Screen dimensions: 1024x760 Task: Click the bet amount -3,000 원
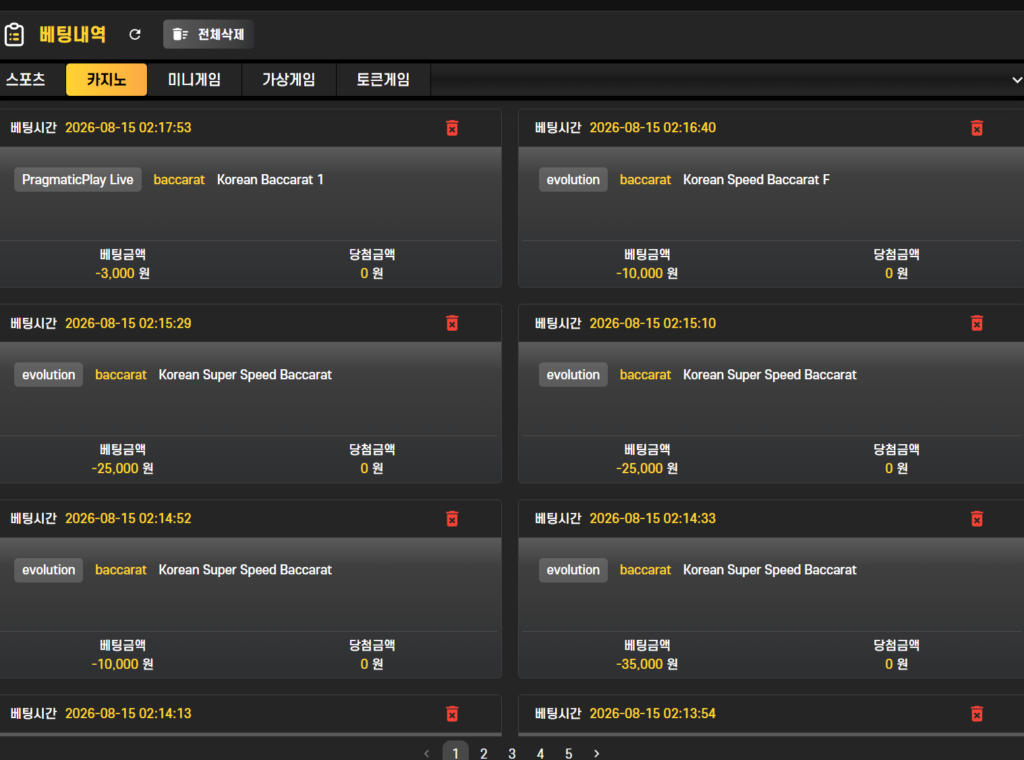coord(122,274)
